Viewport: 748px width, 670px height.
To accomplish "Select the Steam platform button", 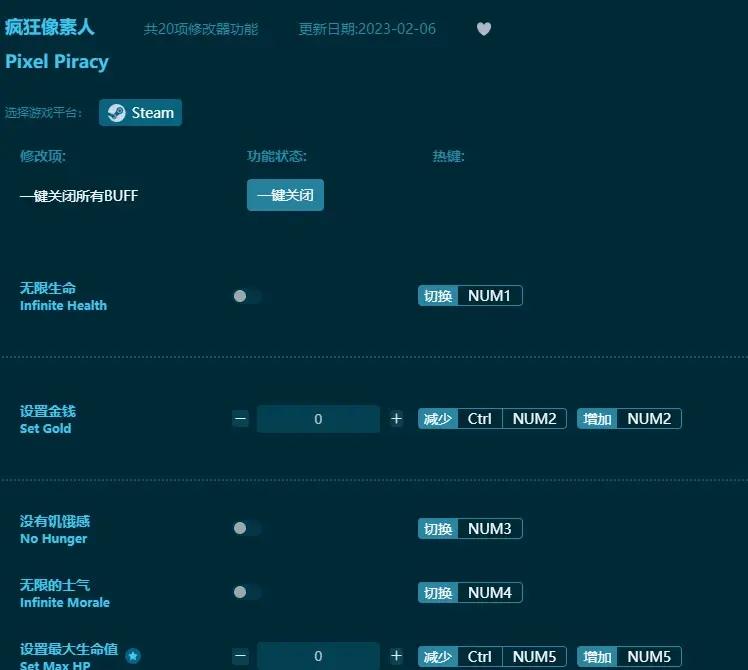I will tap(140, 113).
